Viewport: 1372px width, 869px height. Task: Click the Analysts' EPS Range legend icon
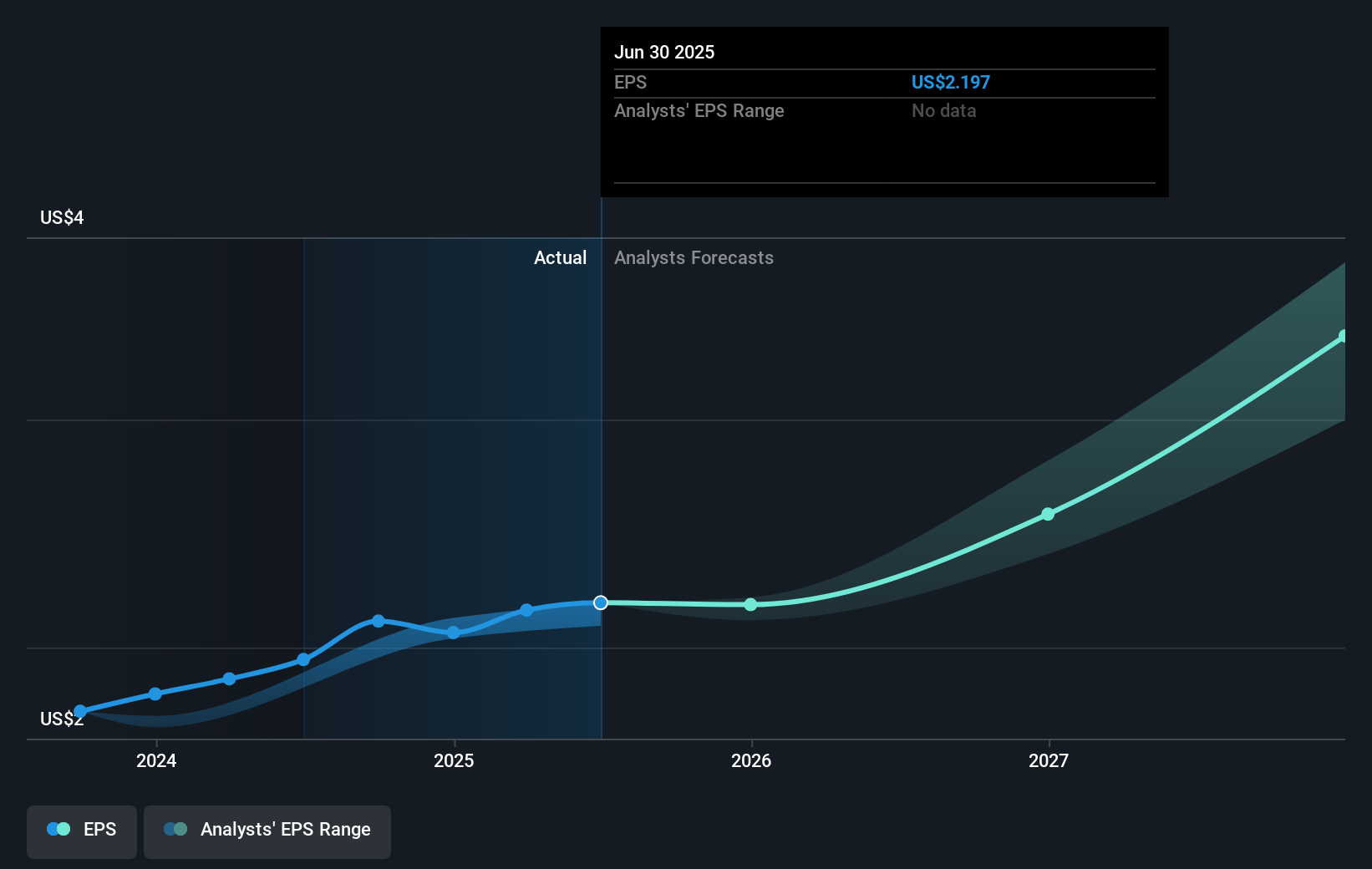(175, 828)
